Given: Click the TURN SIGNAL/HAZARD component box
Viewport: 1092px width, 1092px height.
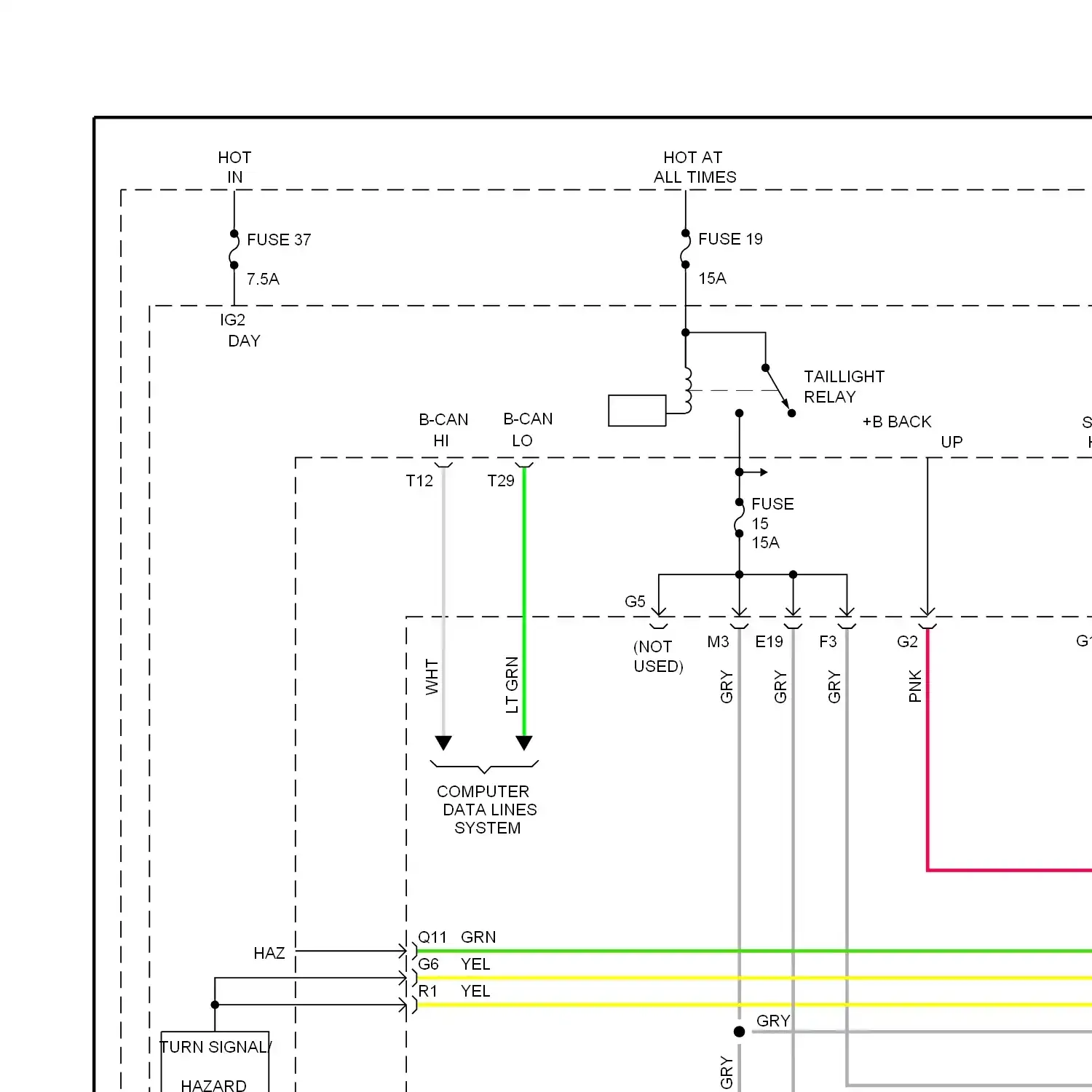Looking at the screenshot, I should pos(215,1061).
